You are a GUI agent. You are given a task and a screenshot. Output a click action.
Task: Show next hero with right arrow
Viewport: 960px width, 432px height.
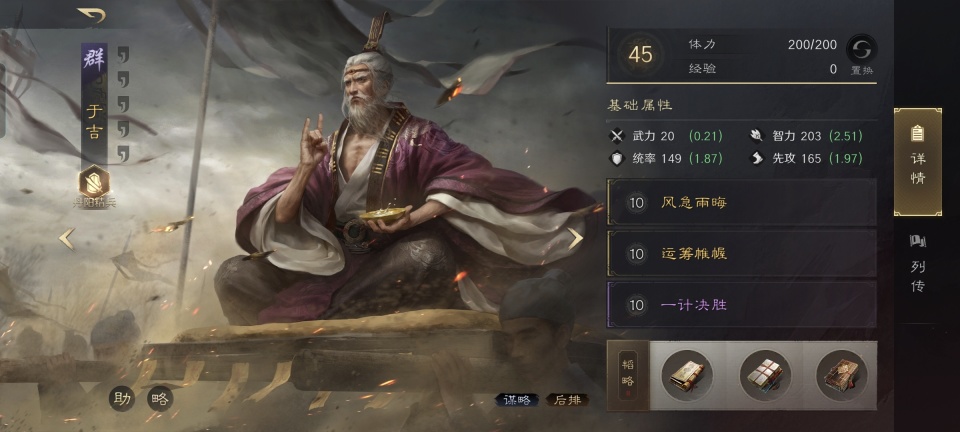(x=575, y=239)
